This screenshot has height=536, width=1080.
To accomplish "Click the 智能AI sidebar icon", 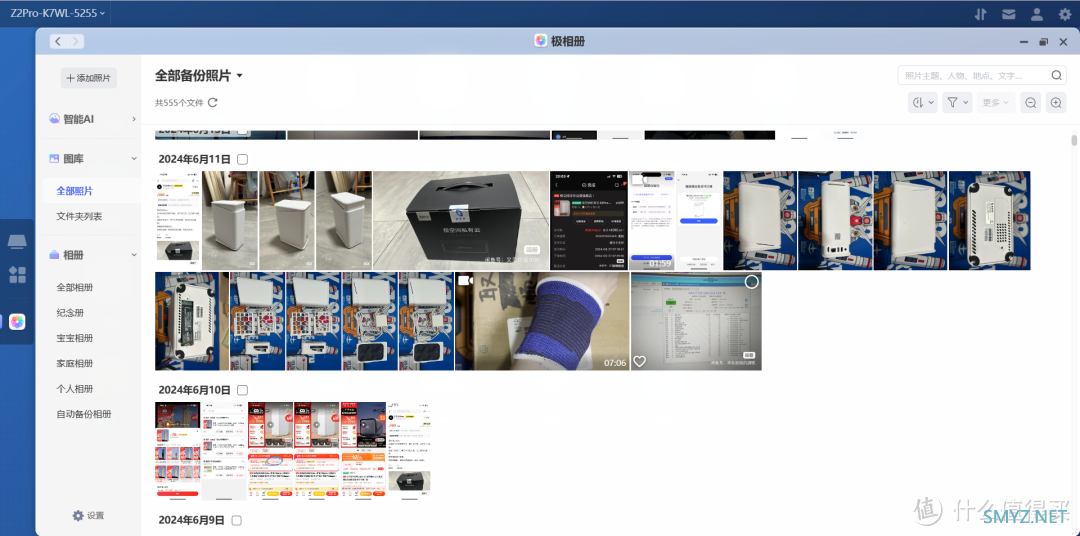I will [54, 118].
